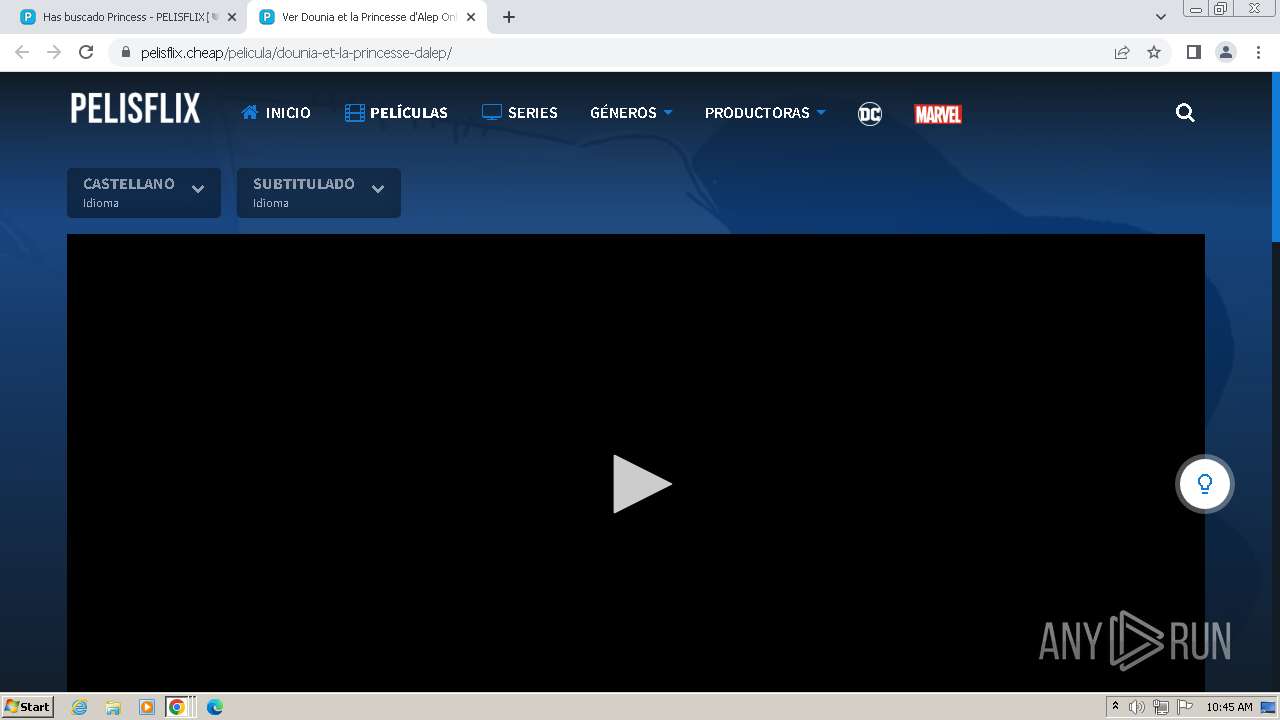
Task: Launch Internet Explorer from taskbar
Action: [x=80, y=707]
